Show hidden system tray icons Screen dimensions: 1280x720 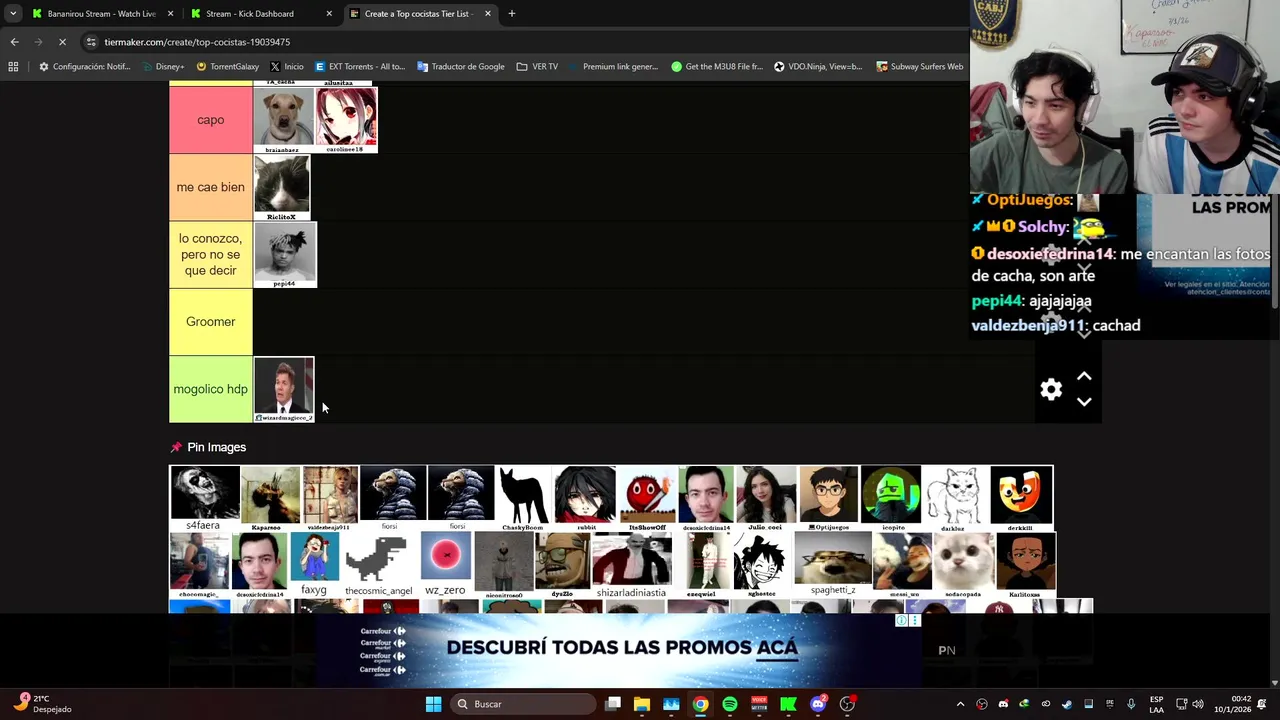pyautogui.click(x=960, y=704)
